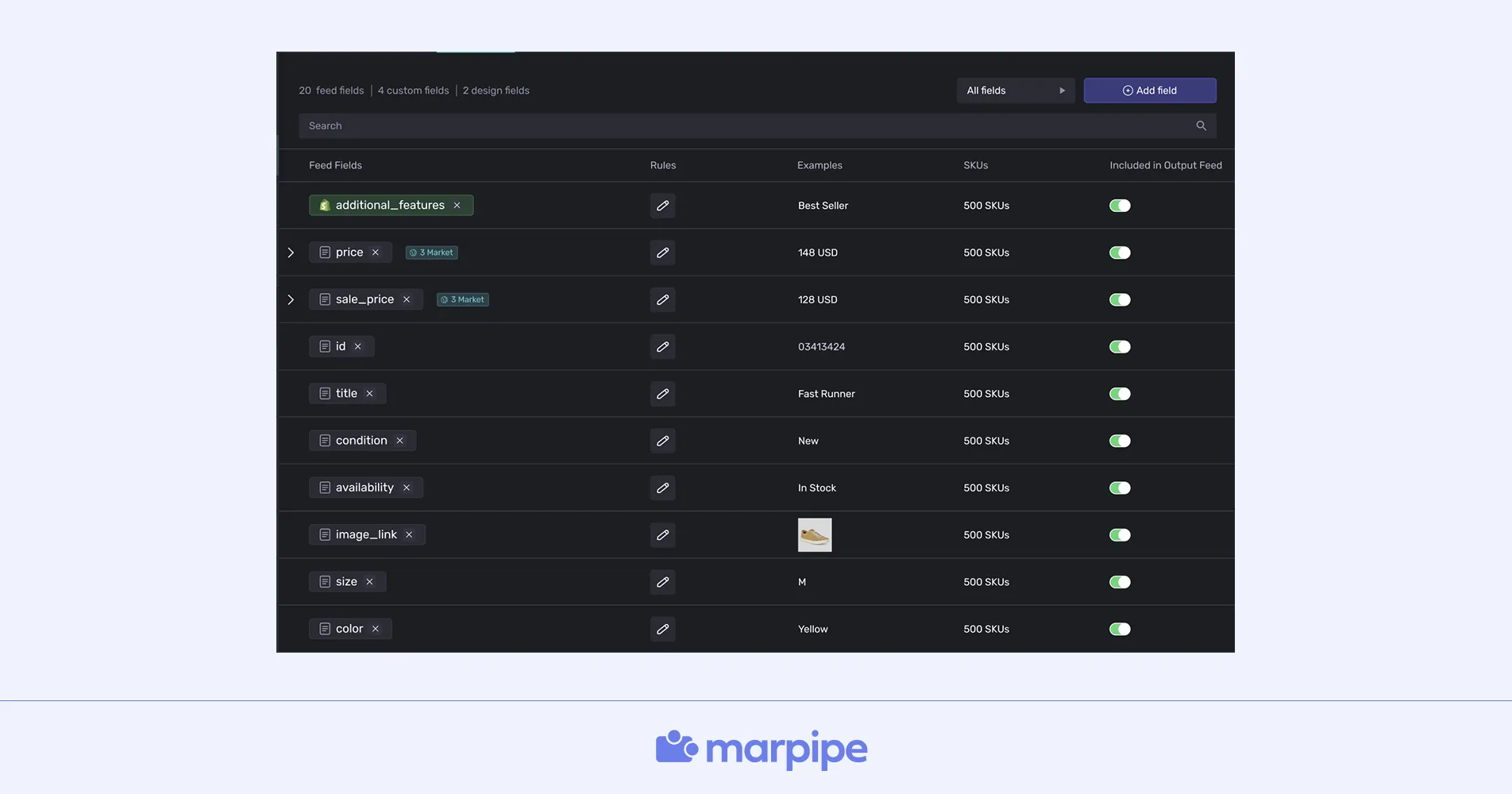
Task: Delete the size field using its X icon
Action: pyautogui.click(x=369, y=581)
